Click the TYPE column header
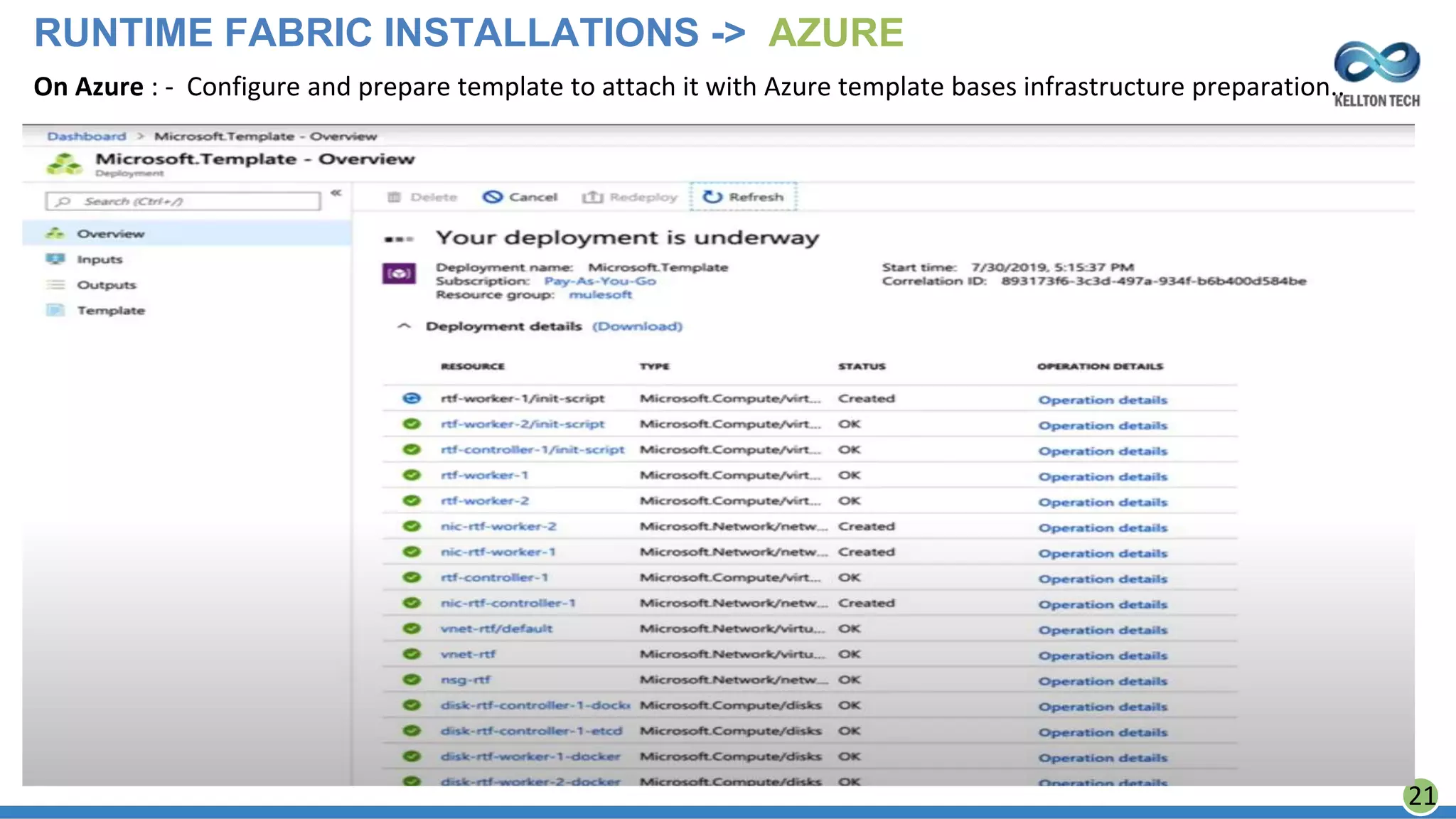The height and width of the screenshot is (819, 1456). [x=655, y=366]
